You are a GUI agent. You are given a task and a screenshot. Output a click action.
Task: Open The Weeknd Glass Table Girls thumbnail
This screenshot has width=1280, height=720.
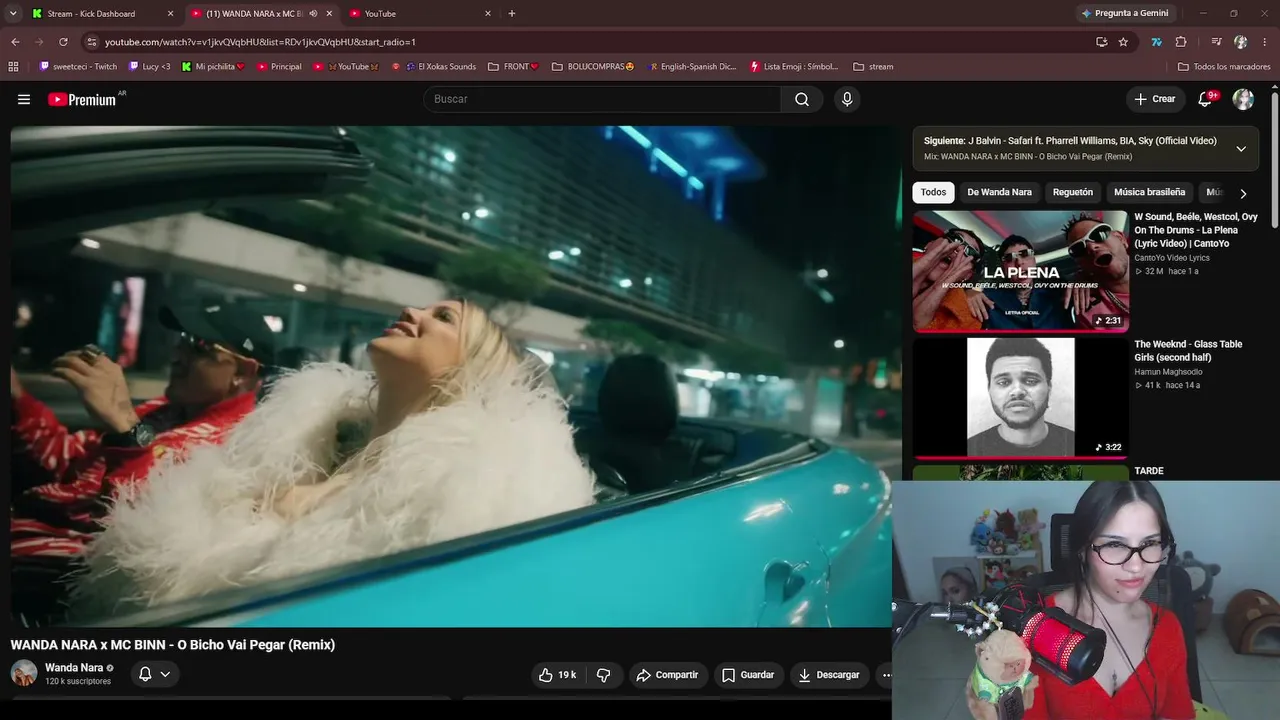[1020, 397]
